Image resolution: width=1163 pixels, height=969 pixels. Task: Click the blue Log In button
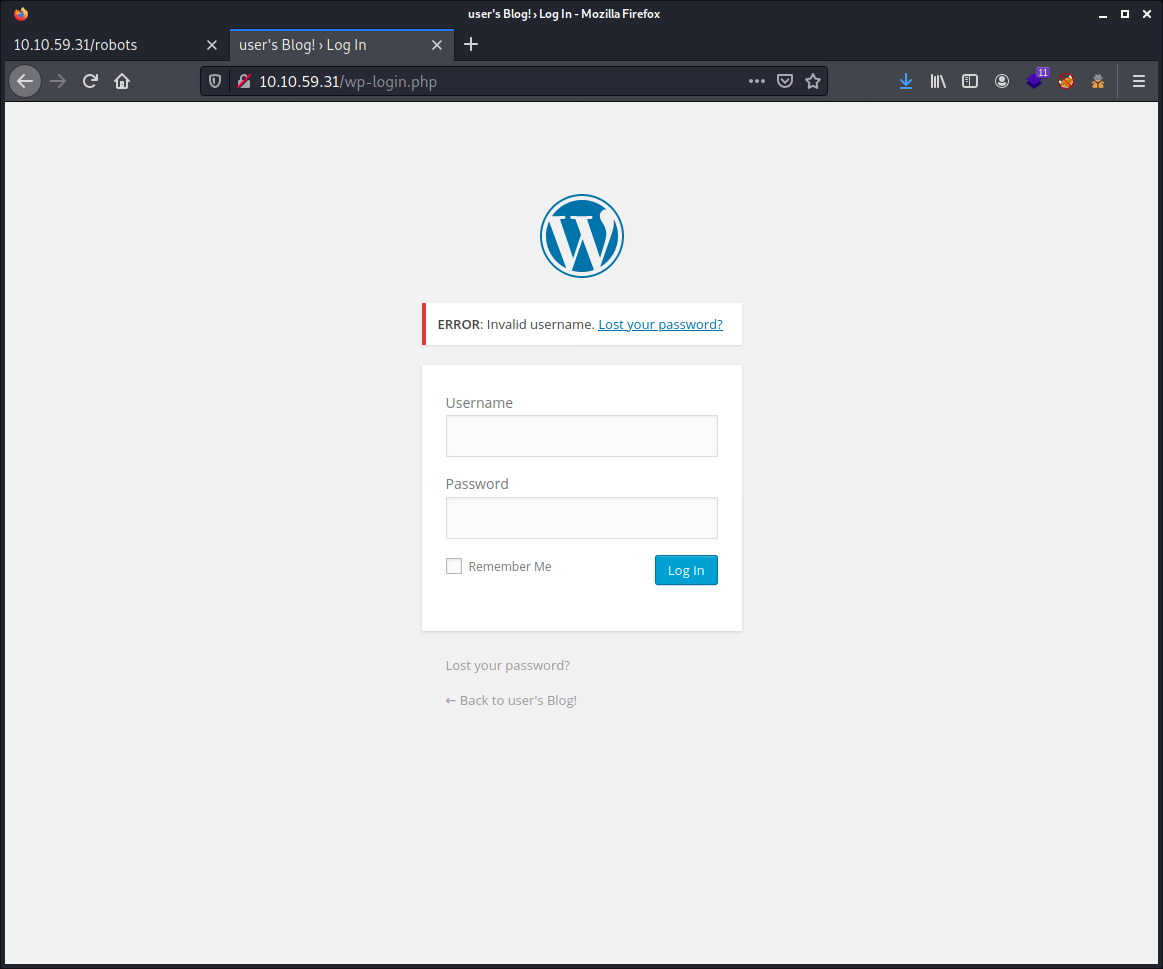click(686, 570)
